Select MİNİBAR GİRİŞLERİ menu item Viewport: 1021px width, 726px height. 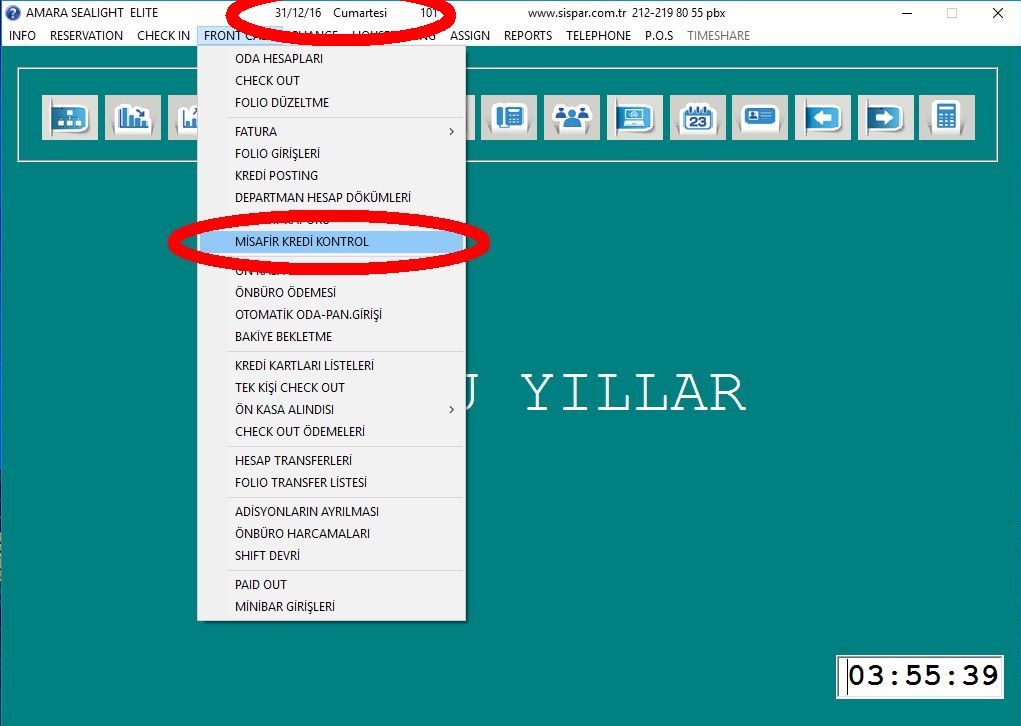(x=285, y=606)
